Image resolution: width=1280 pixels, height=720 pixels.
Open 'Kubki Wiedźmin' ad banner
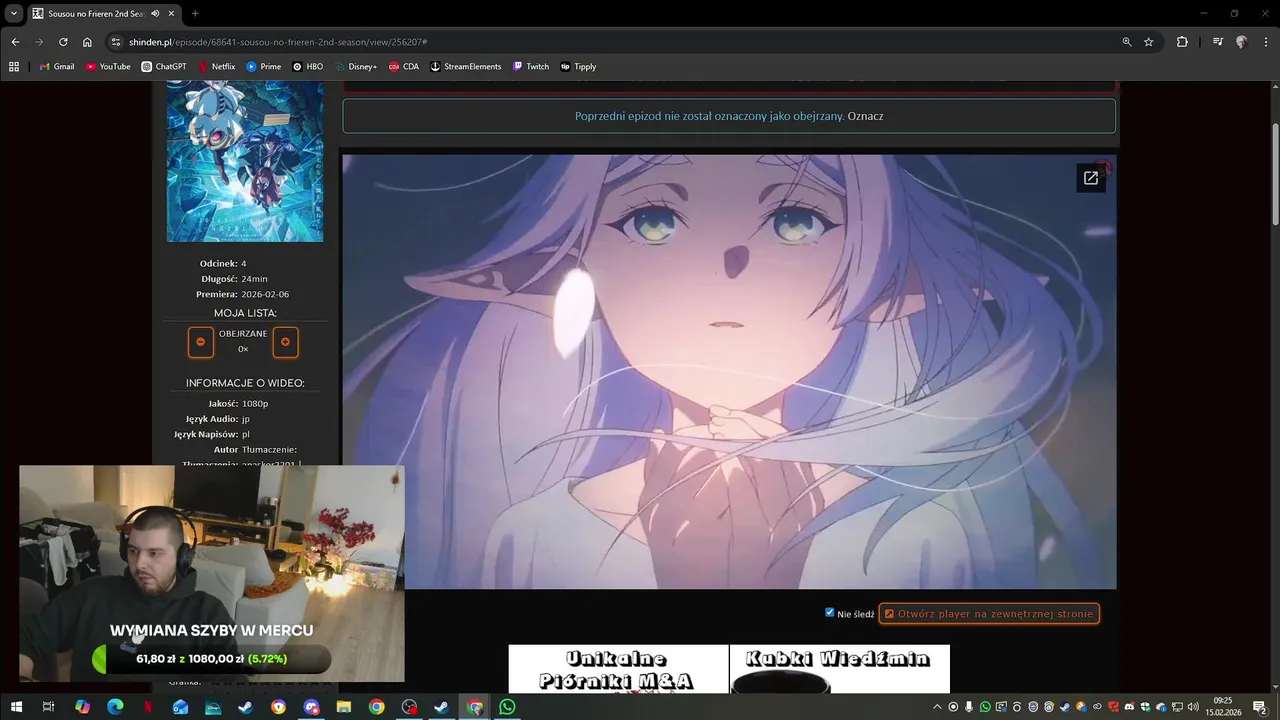pos(839,669)
